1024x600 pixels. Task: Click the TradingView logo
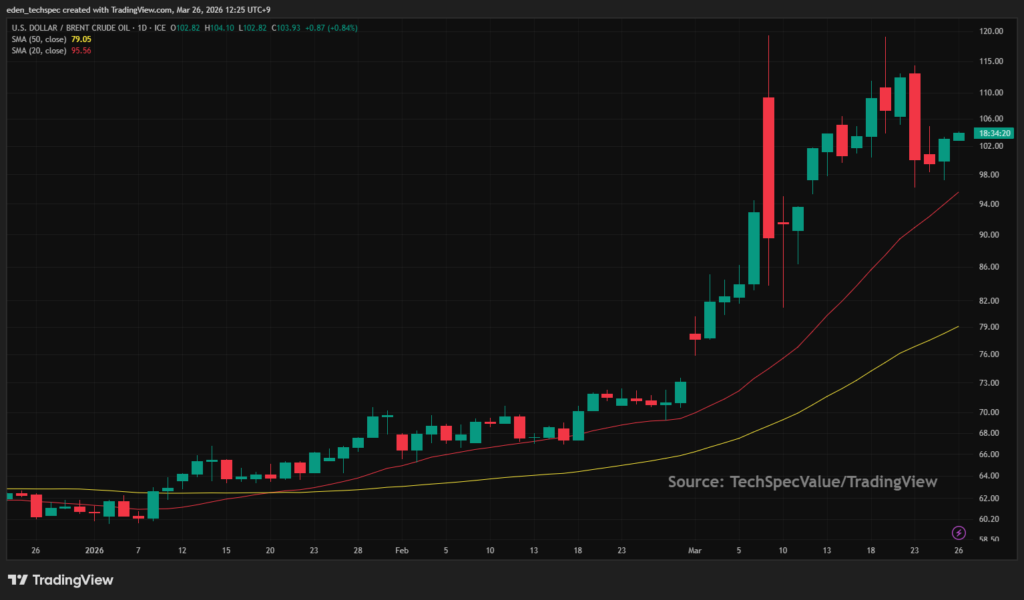60,580
